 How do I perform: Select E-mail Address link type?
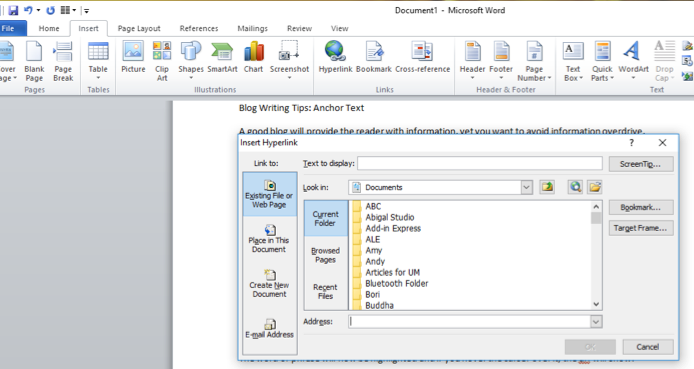(269, 329)
